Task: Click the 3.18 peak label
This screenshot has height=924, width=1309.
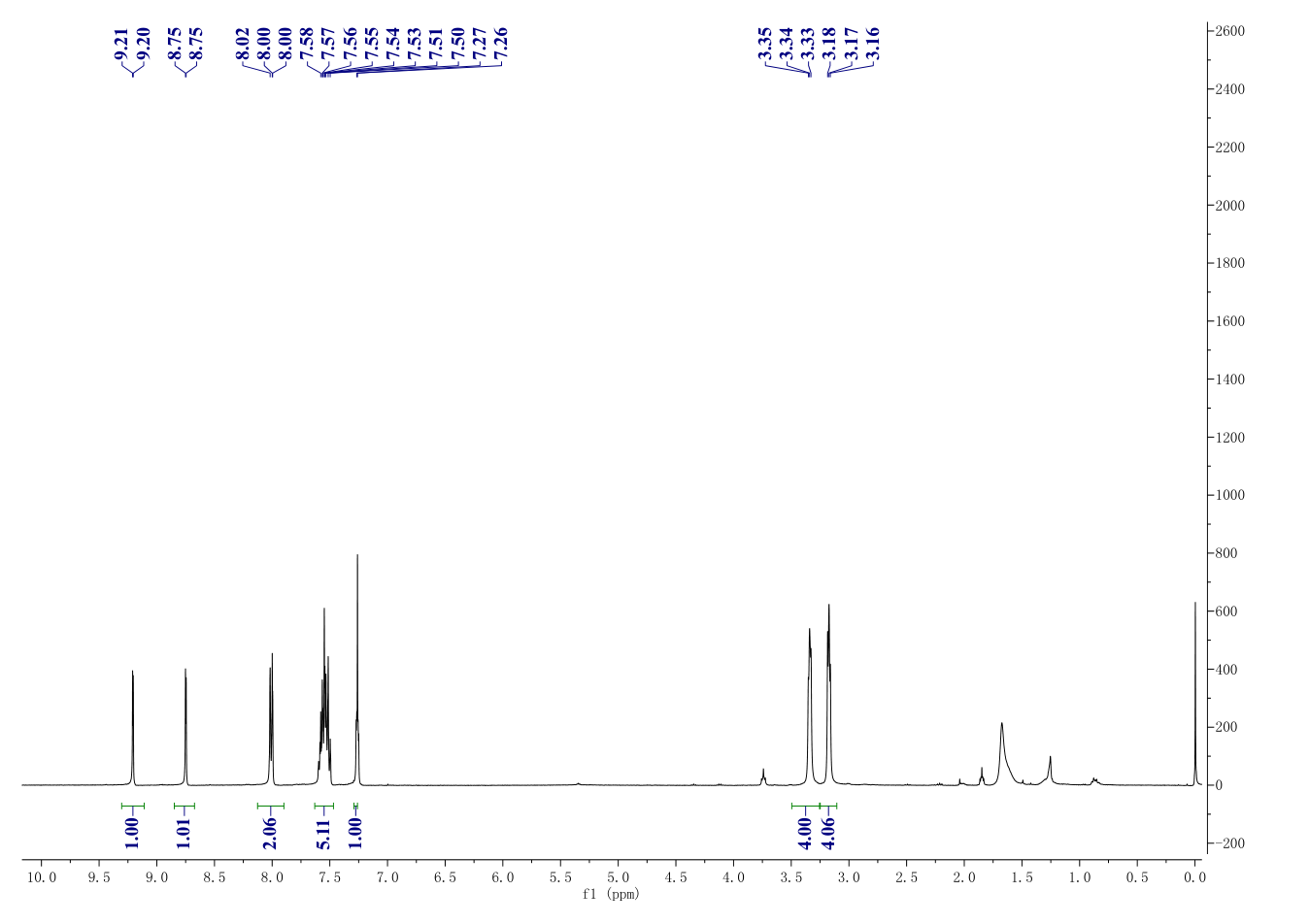Action: click(829, 45)
